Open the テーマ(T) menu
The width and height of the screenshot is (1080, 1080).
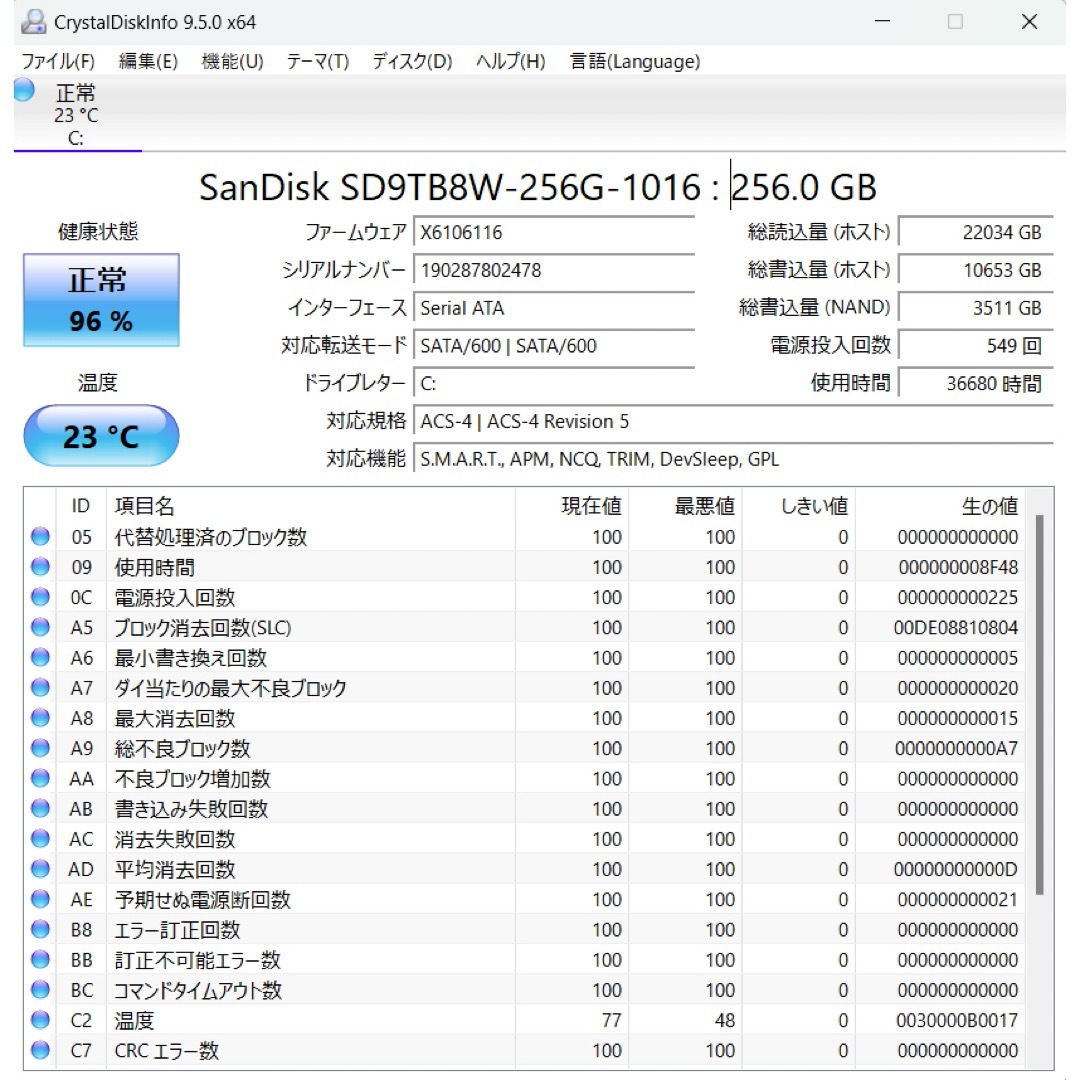(318, 62)
